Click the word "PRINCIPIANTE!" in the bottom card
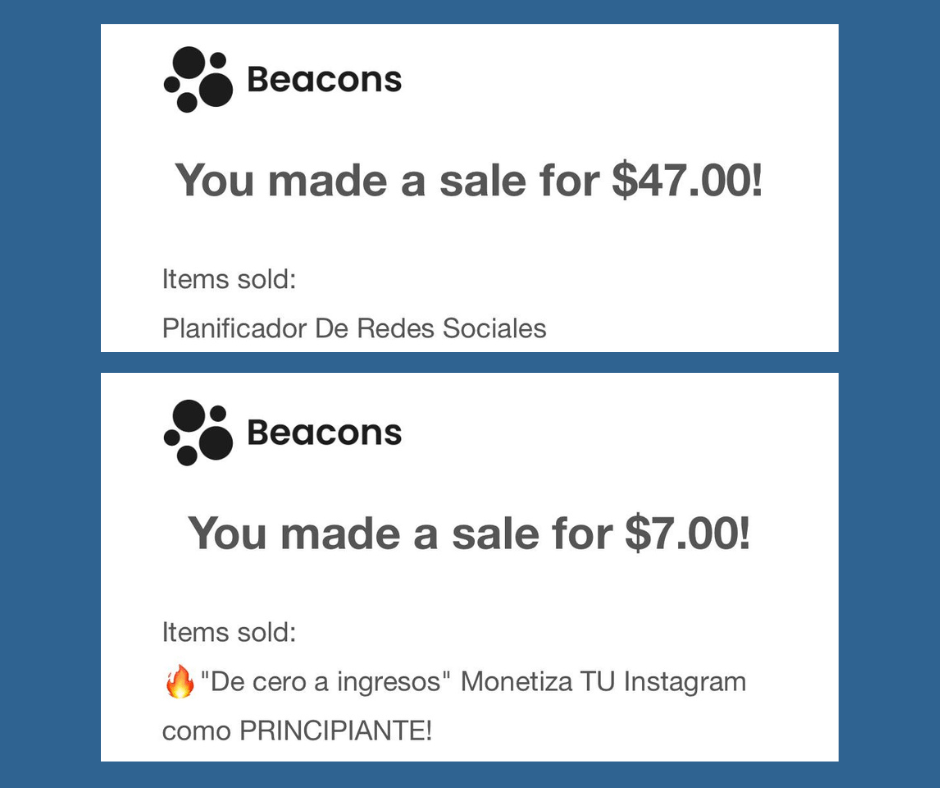940x788 pixels. (x=336, y=731)
